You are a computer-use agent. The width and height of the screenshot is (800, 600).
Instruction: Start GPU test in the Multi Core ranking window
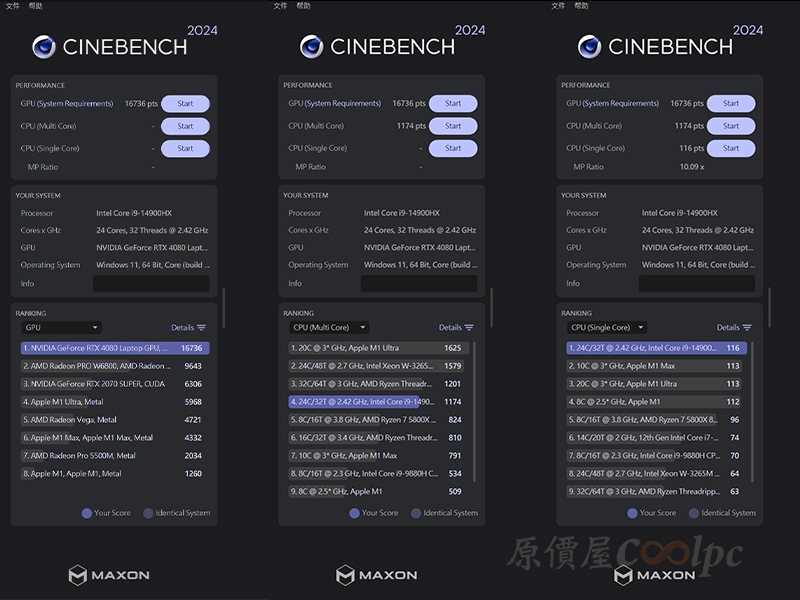[x=453, y=103]
